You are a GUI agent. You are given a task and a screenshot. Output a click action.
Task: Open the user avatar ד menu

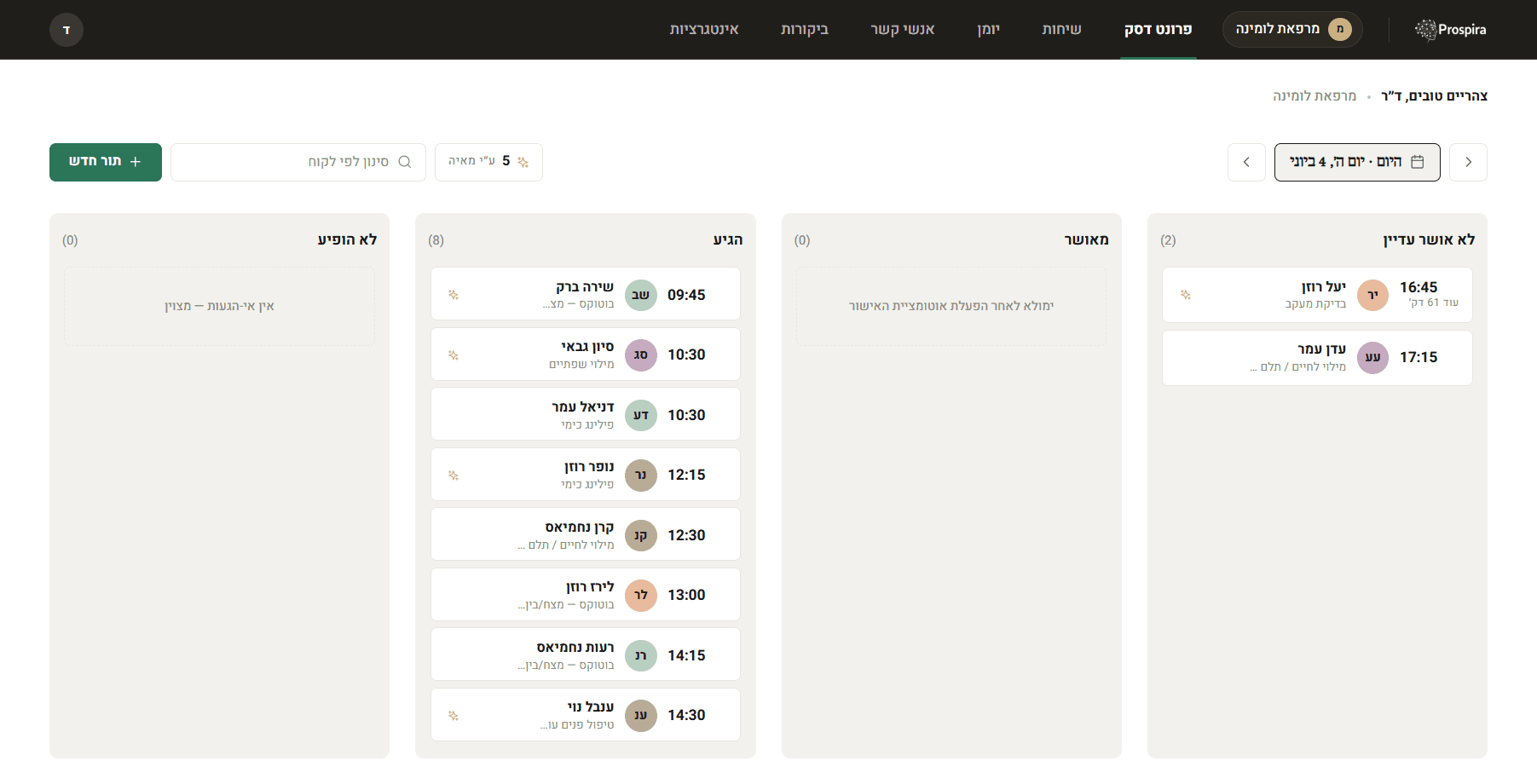(x=66, y=30)
